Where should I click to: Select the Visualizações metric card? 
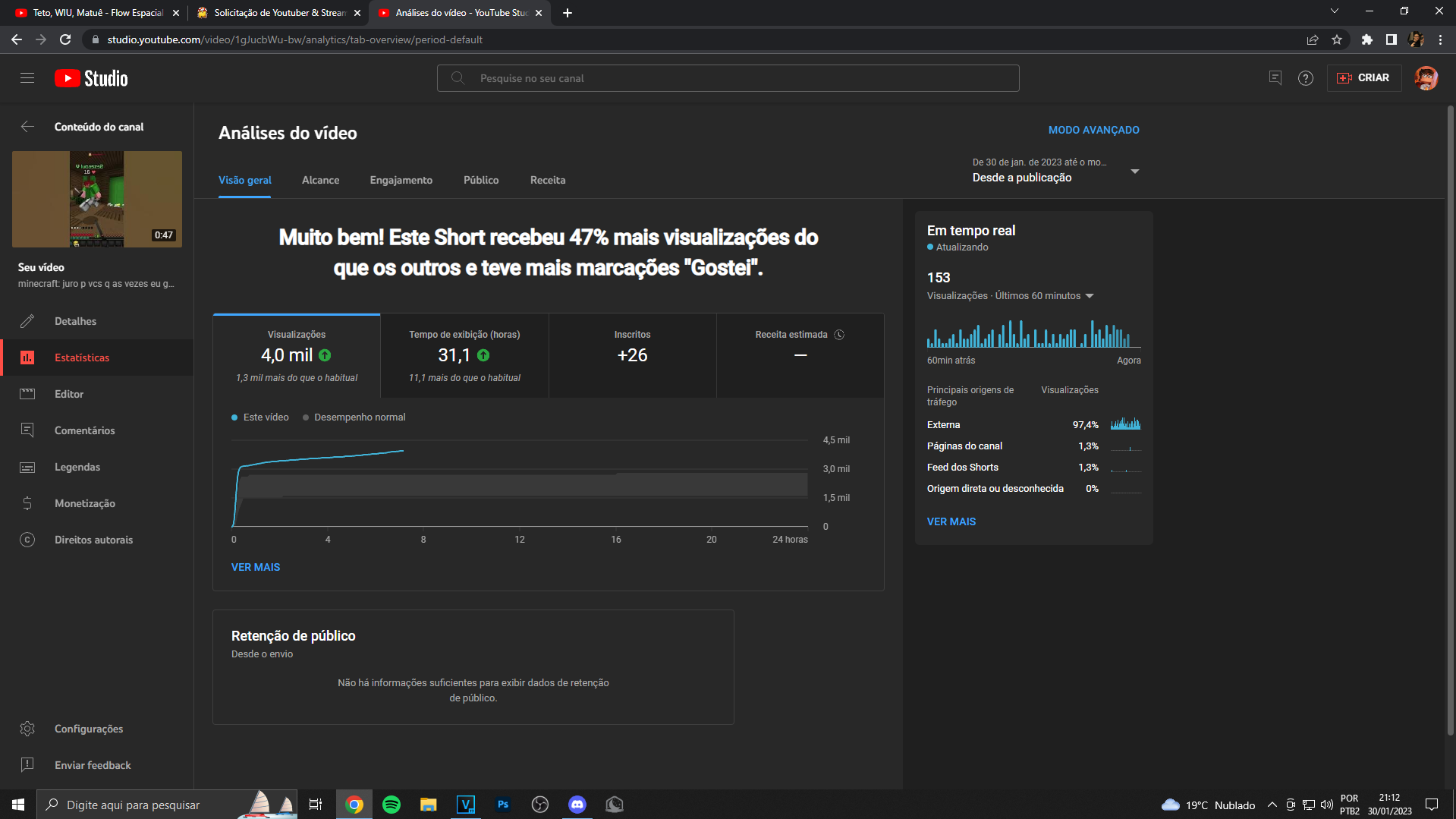297,355
